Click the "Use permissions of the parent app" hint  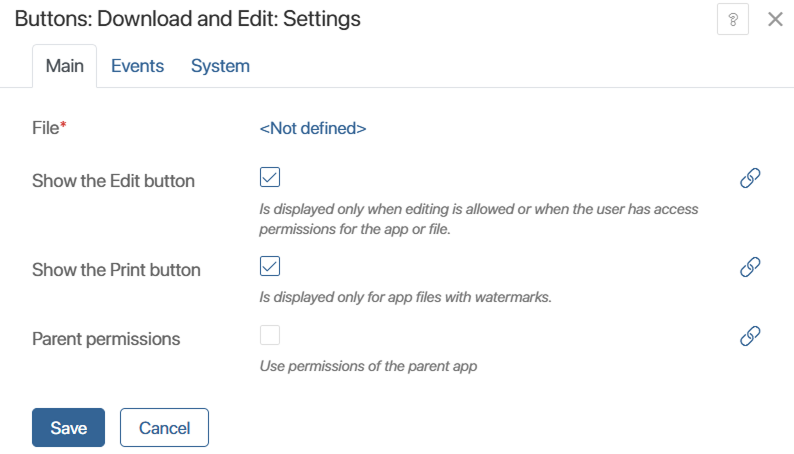368,366
